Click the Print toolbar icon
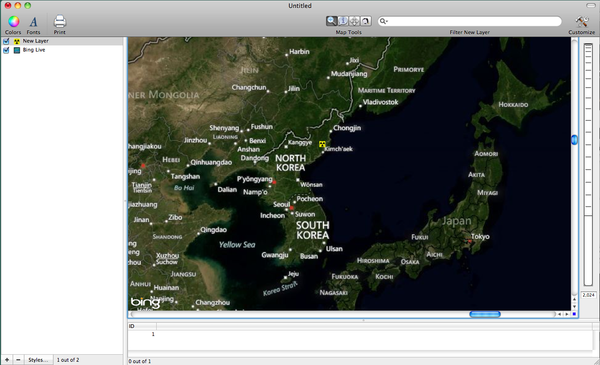 [60, 21]
